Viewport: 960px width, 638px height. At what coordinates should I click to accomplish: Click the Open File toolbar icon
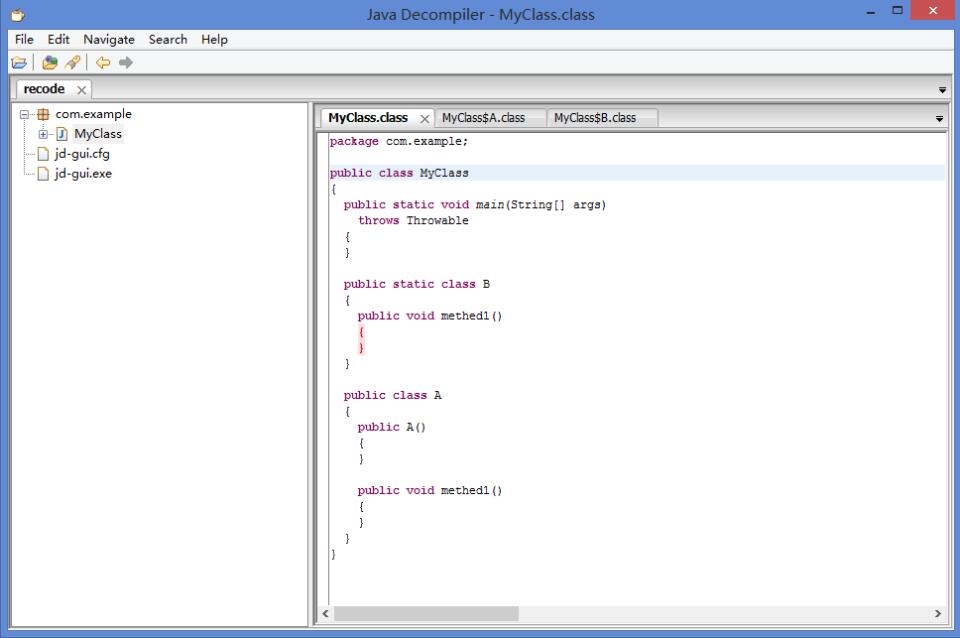(20, 63)
